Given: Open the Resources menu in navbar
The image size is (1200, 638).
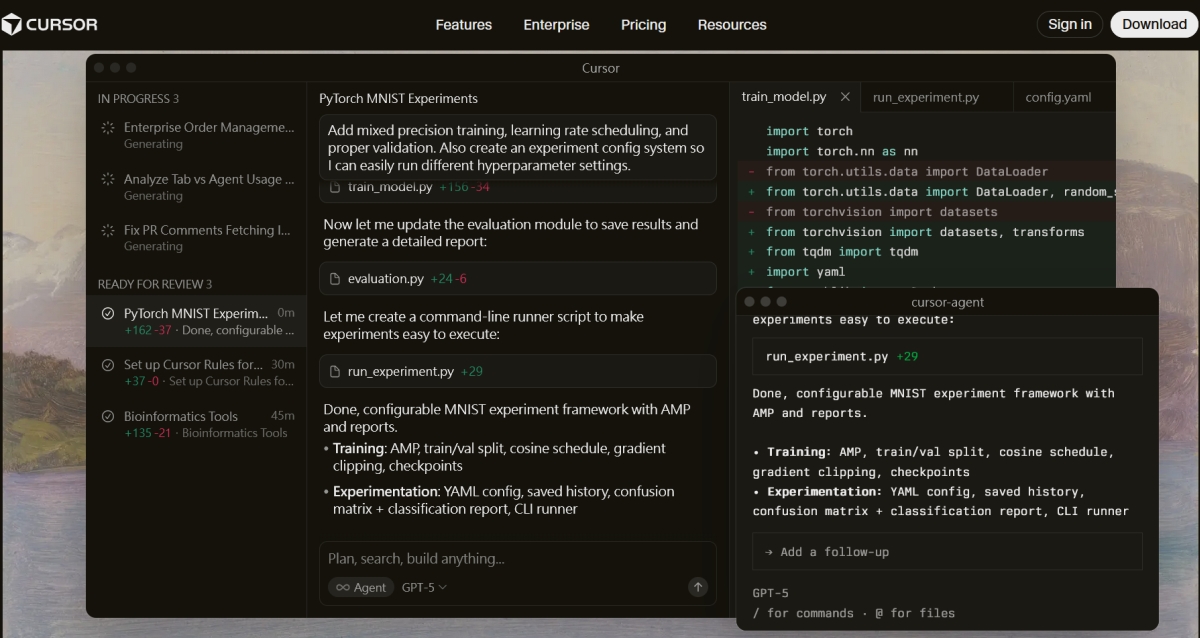Looking at the screenshot, I should (x=732, y=25).
